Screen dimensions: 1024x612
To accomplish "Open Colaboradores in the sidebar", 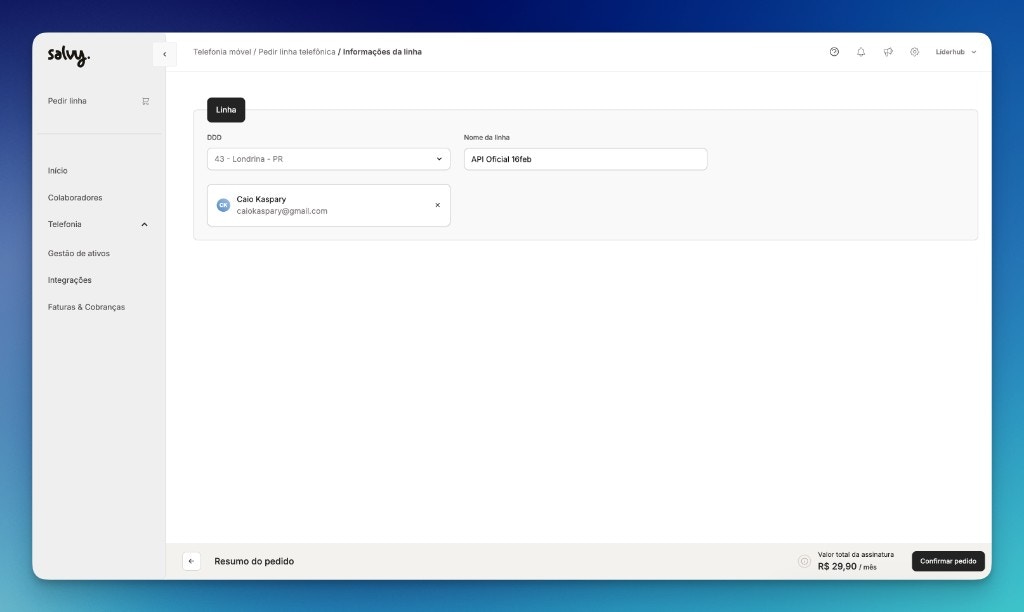I will [x=75, y=197].
